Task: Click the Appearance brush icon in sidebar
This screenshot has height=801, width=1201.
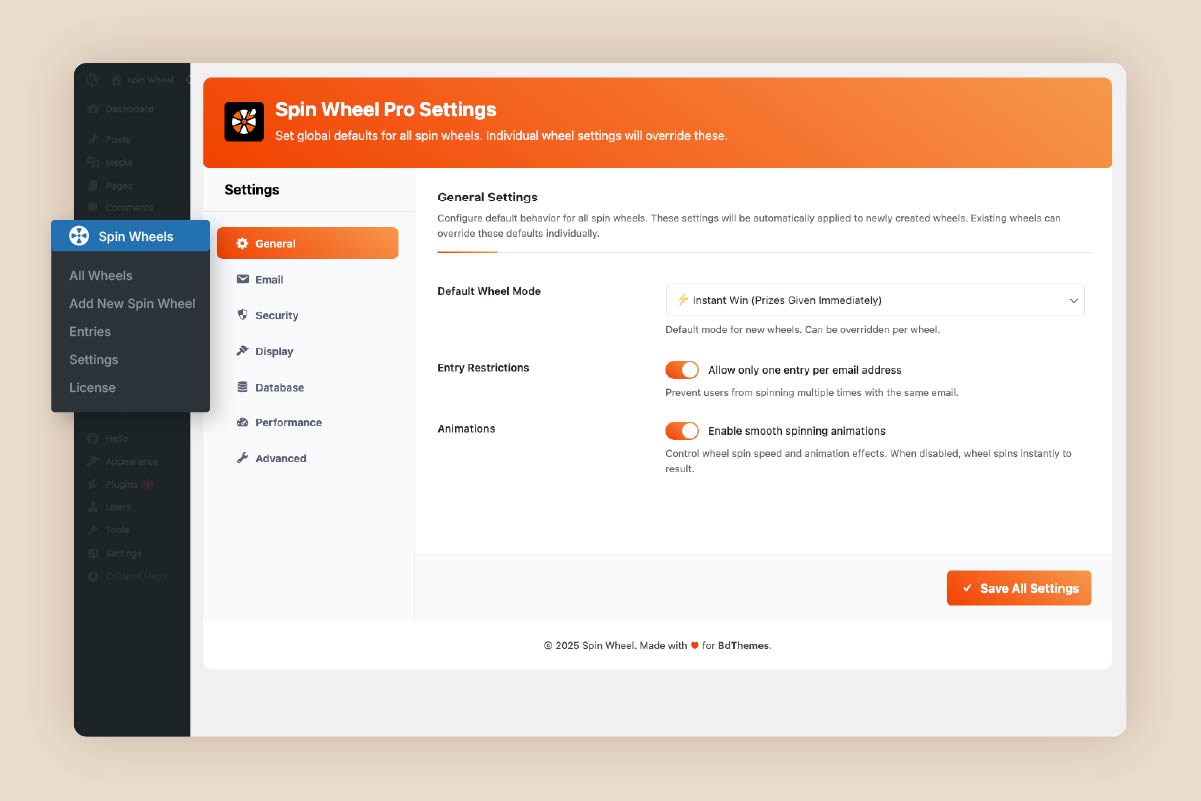Action: point(93,462)
